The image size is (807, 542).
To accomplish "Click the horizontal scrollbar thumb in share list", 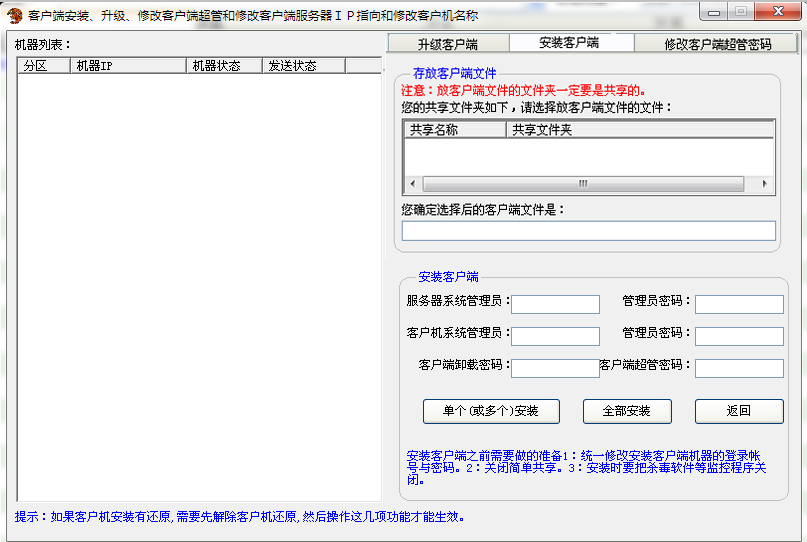I will (583, 184).
